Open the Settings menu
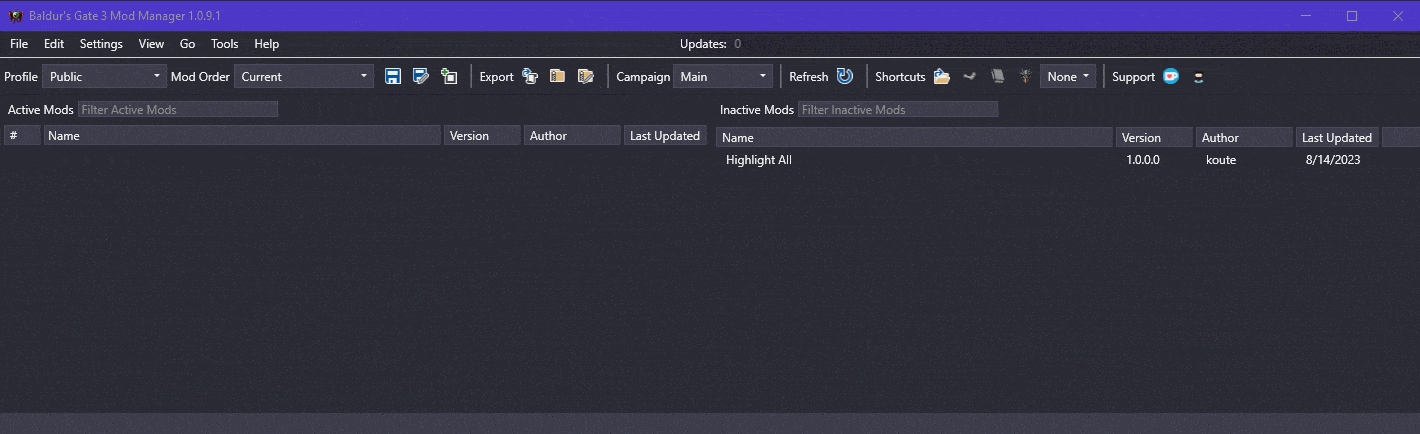This screenshot has width=1420, height=434. click(x=101, y=44)
